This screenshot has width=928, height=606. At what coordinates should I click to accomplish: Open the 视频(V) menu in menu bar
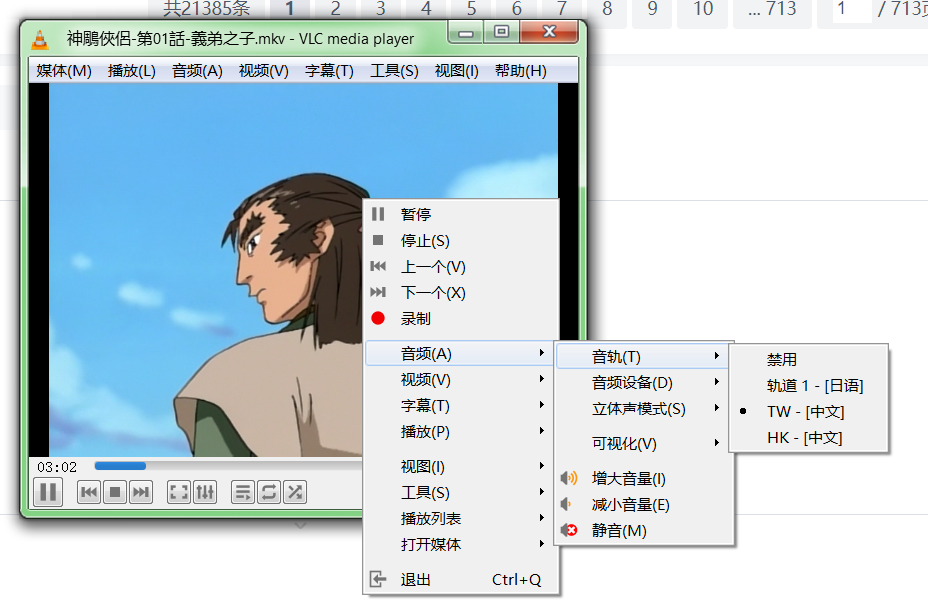tap(263, 70)
